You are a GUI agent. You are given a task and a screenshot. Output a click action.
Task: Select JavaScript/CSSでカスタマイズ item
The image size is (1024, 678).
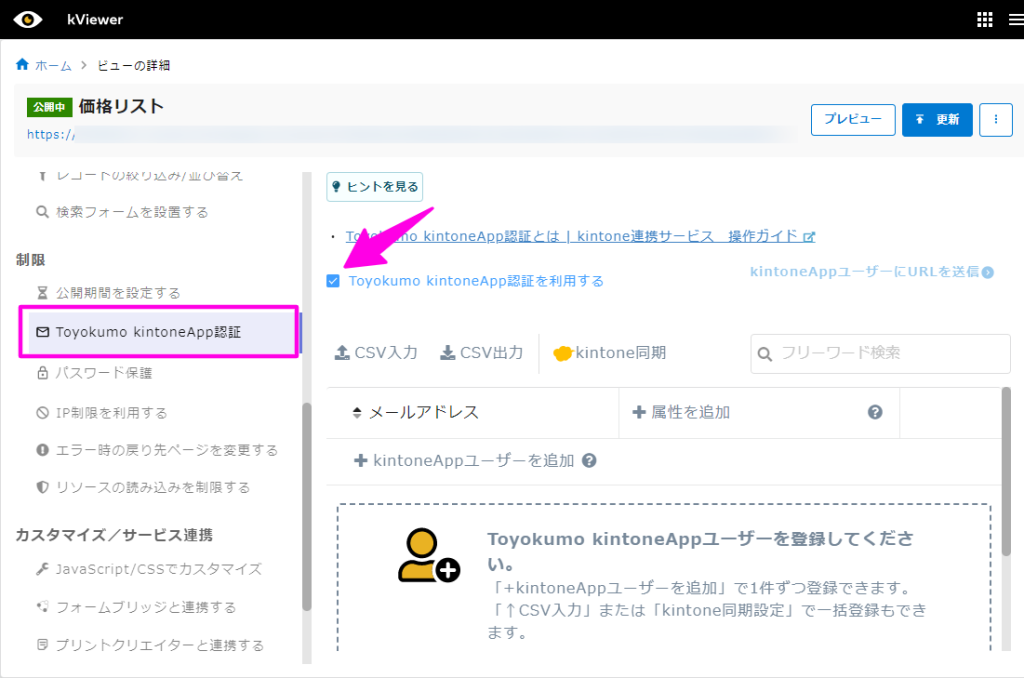pos(159,569)
